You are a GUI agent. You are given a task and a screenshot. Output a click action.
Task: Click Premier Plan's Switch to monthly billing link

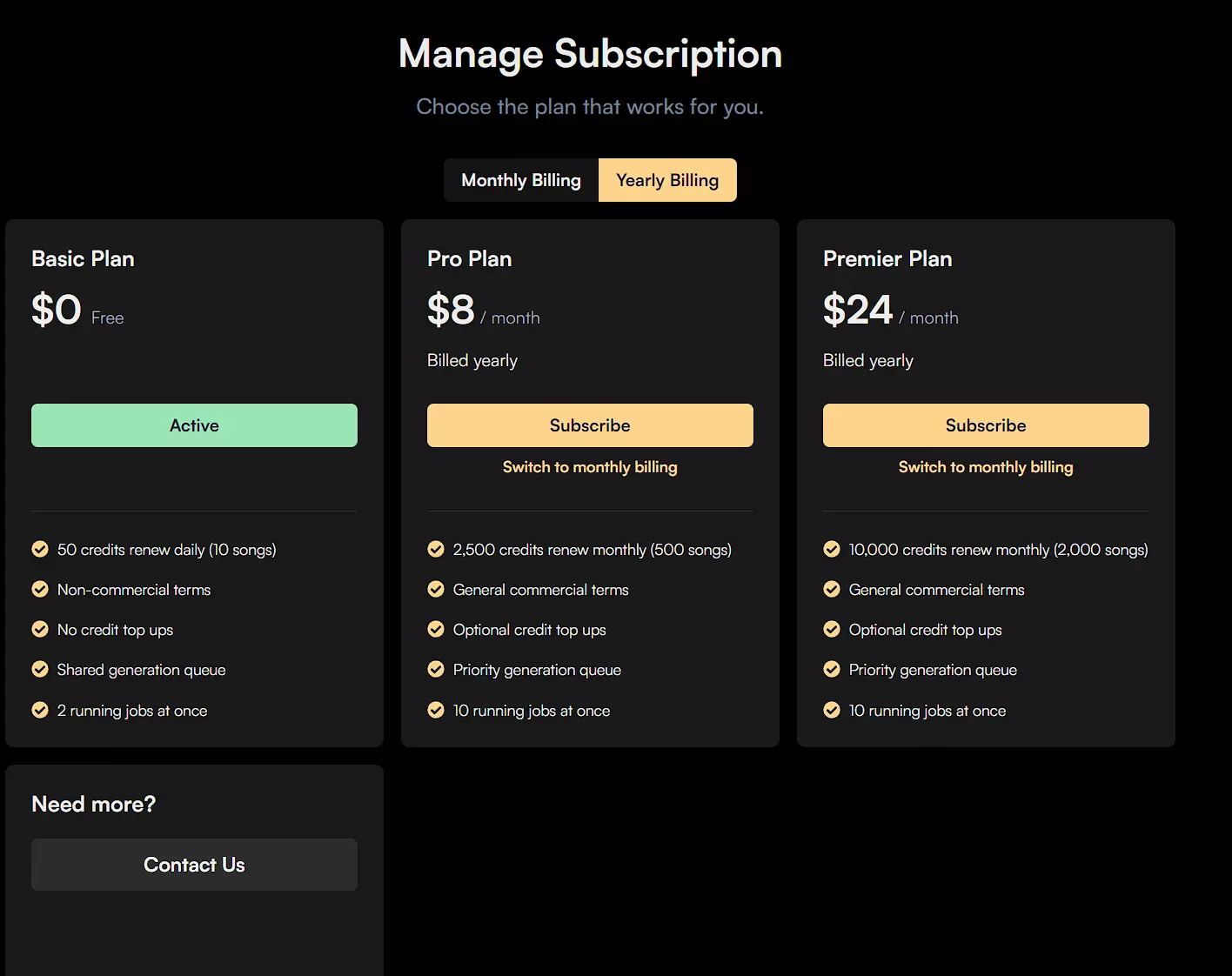coord(986,467)
